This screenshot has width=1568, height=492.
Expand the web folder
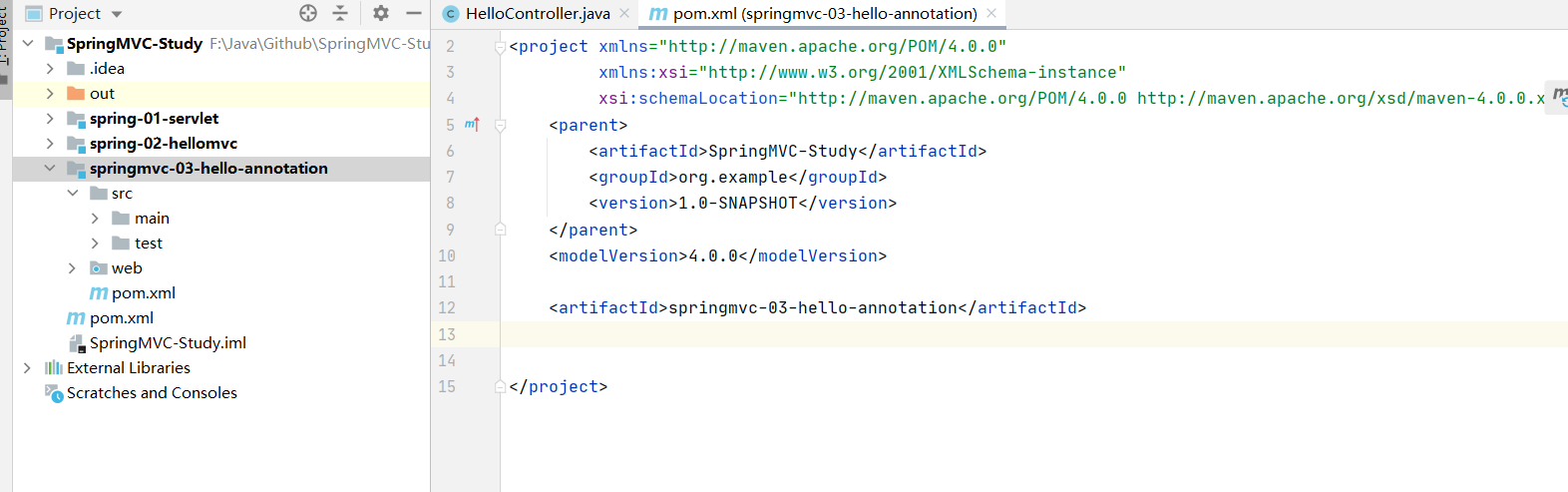72,268
